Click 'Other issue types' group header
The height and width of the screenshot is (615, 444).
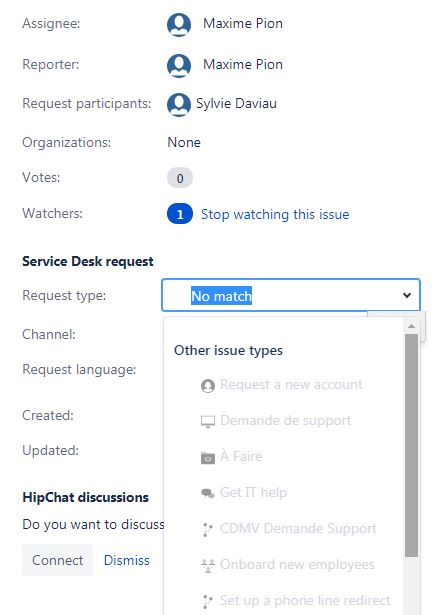click(x=228, y=350)
